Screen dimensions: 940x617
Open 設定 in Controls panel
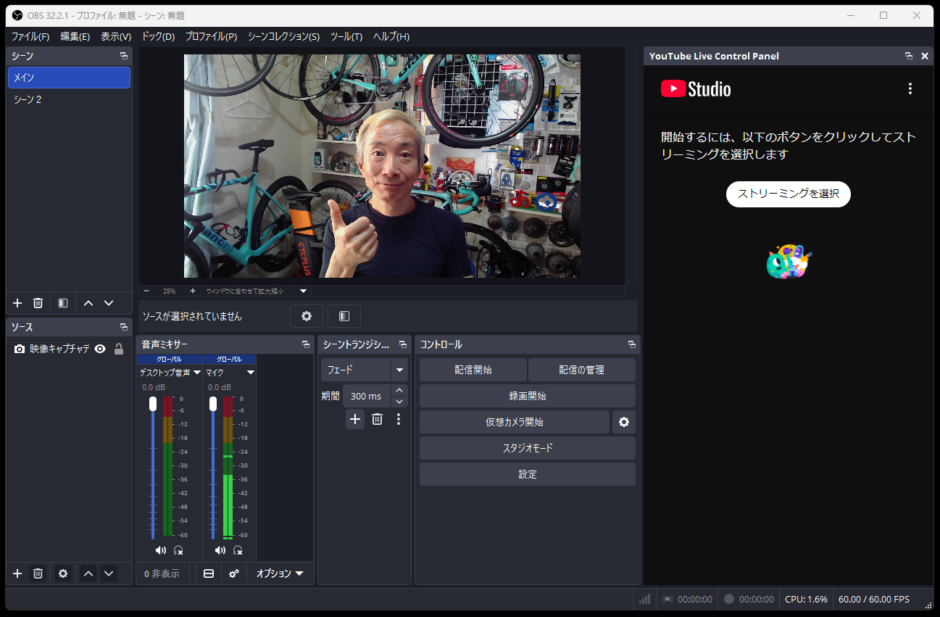tap(528, 474)
